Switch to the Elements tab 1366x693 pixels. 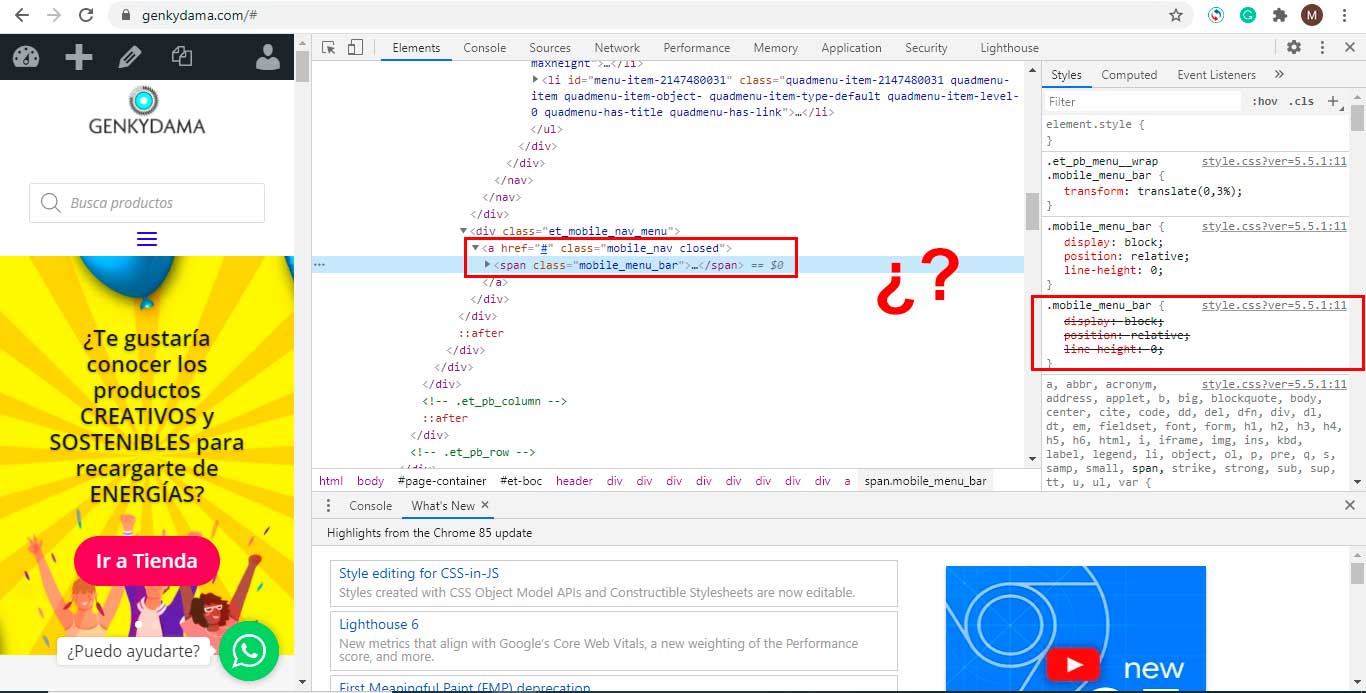point(416,48)
